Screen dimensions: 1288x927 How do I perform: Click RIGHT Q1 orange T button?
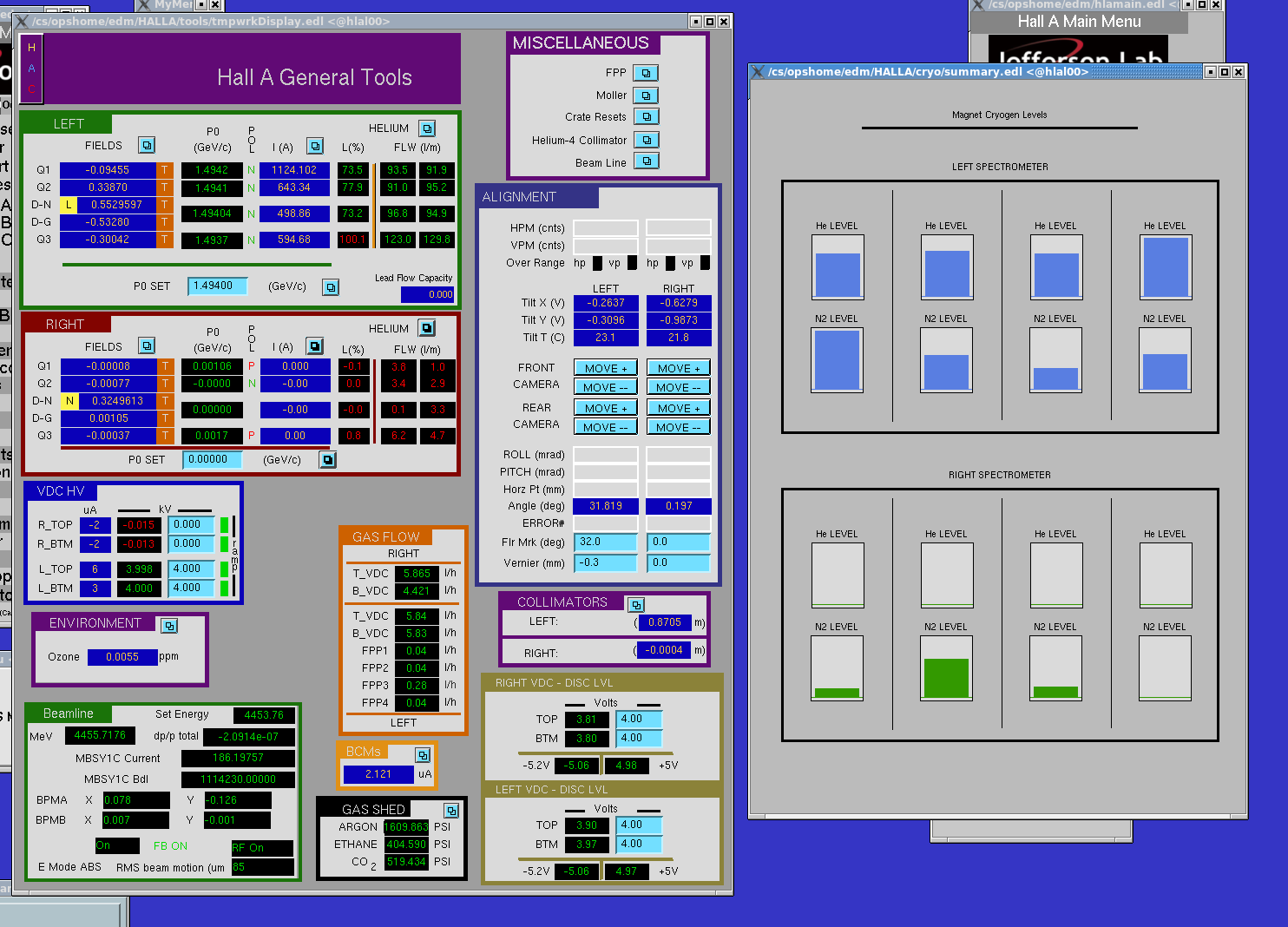[x=165, y=366]
